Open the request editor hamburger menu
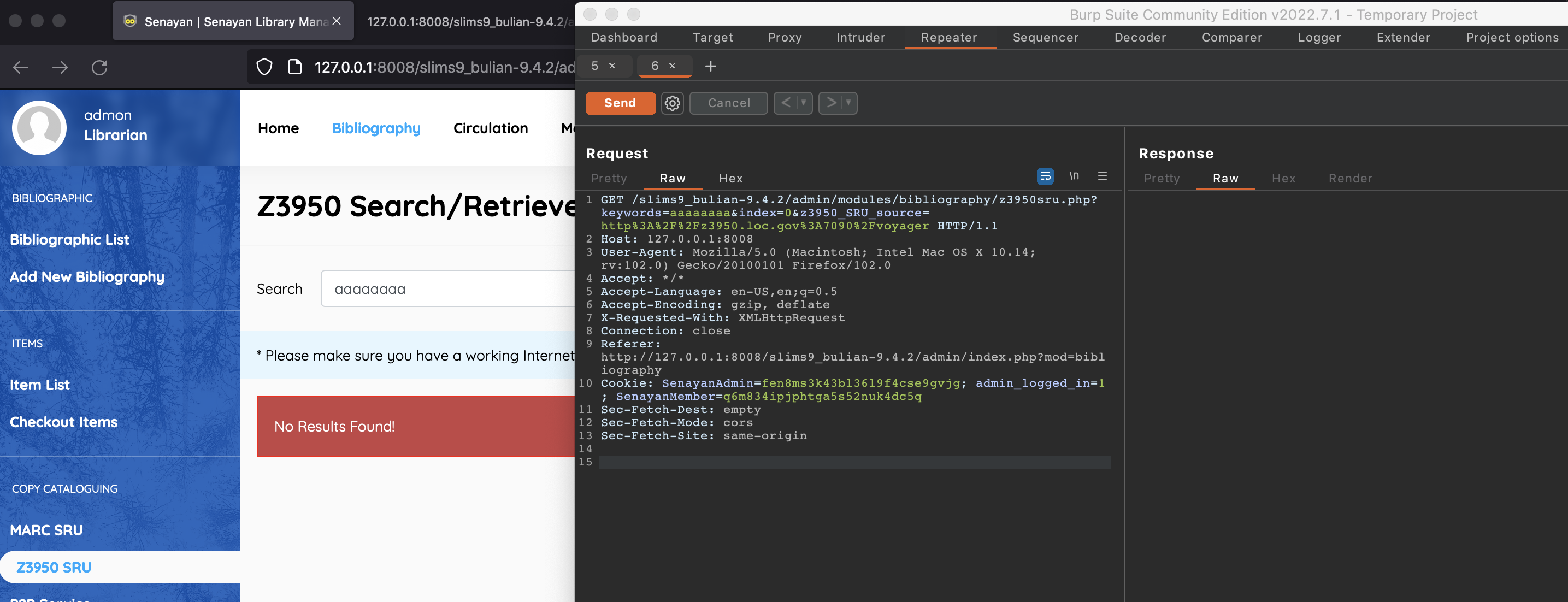Screen dimensions: 1568x602 pyautogui.click(x=1103, y=176)
